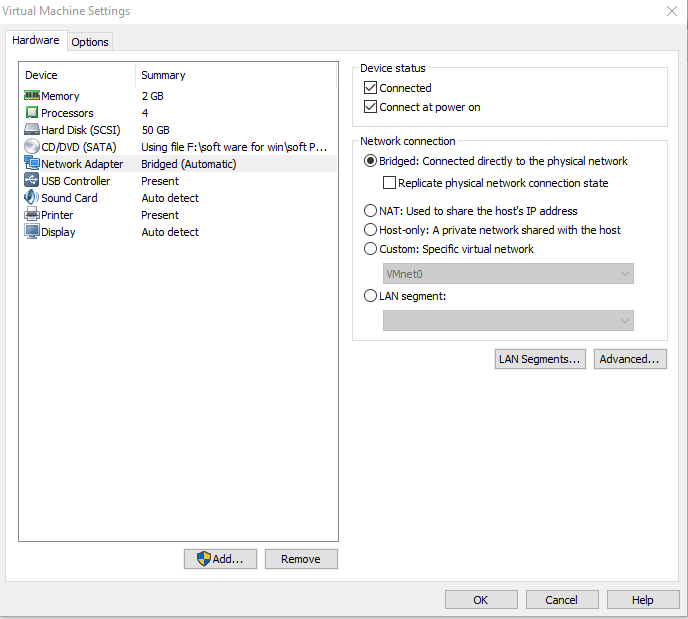This screenshot has width=688, height=619.
Task: Switch to the Options tab
Action: pyautogui.click(x=90, y=42)
